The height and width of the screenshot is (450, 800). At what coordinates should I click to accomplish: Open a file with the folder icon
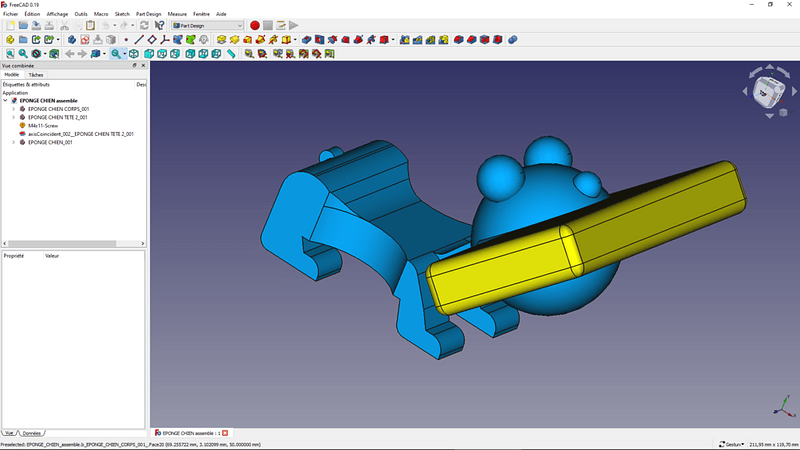[x=23, y=26]
